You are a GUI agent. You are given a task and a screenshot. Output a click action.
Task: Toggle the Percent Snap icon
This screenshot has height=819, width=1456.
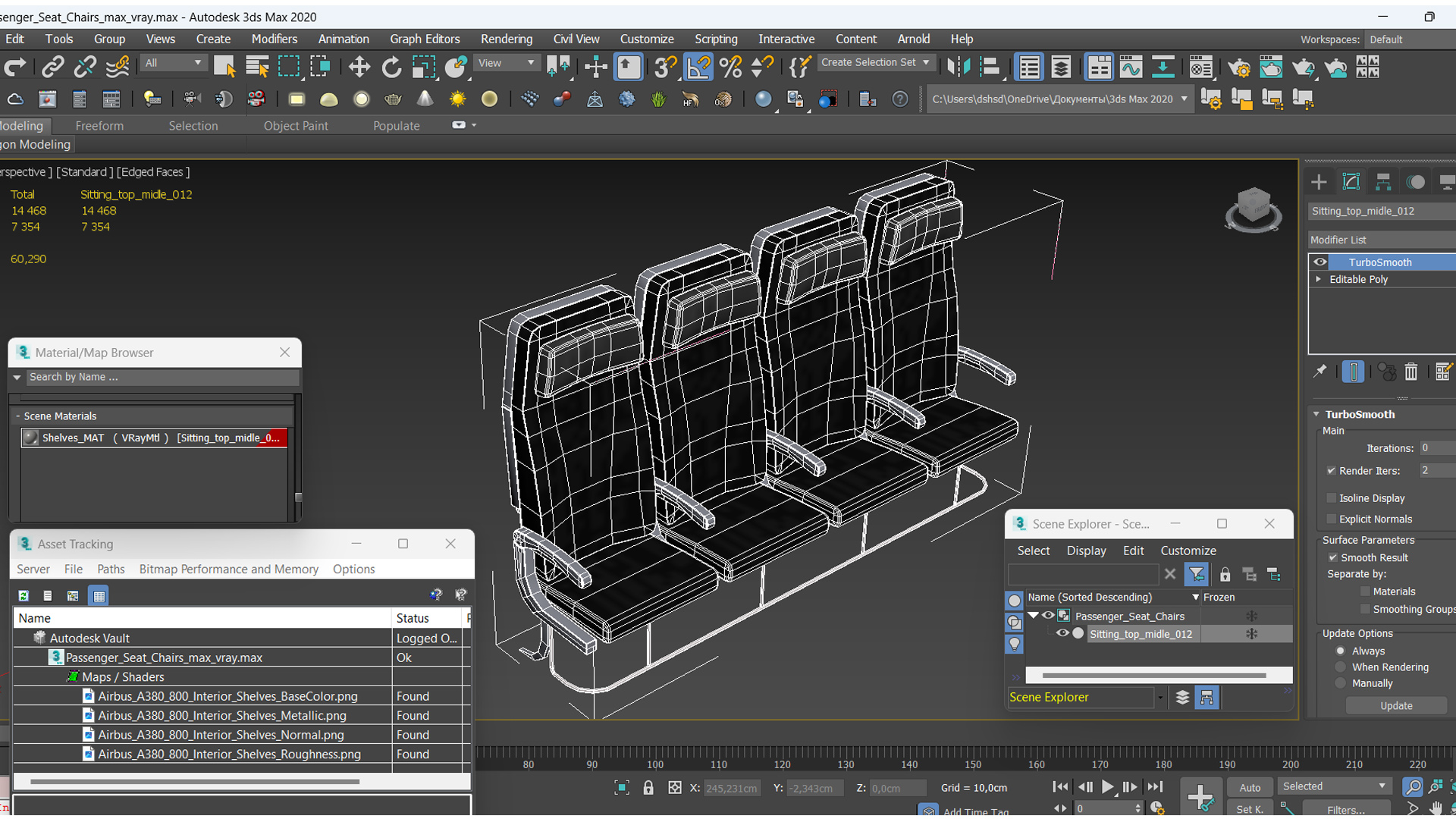[x=730, y=67]
